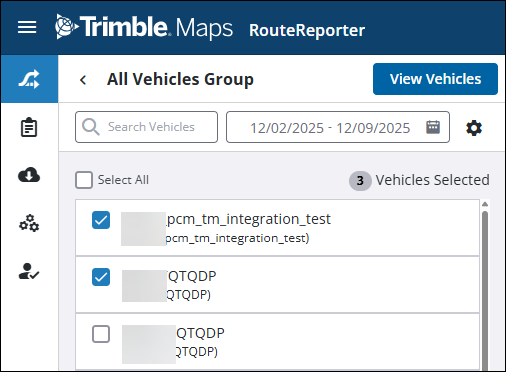506x372 pixels.
Task: Check the Select All checkbox
Action: pyautogui.click(x=84, y=180)
